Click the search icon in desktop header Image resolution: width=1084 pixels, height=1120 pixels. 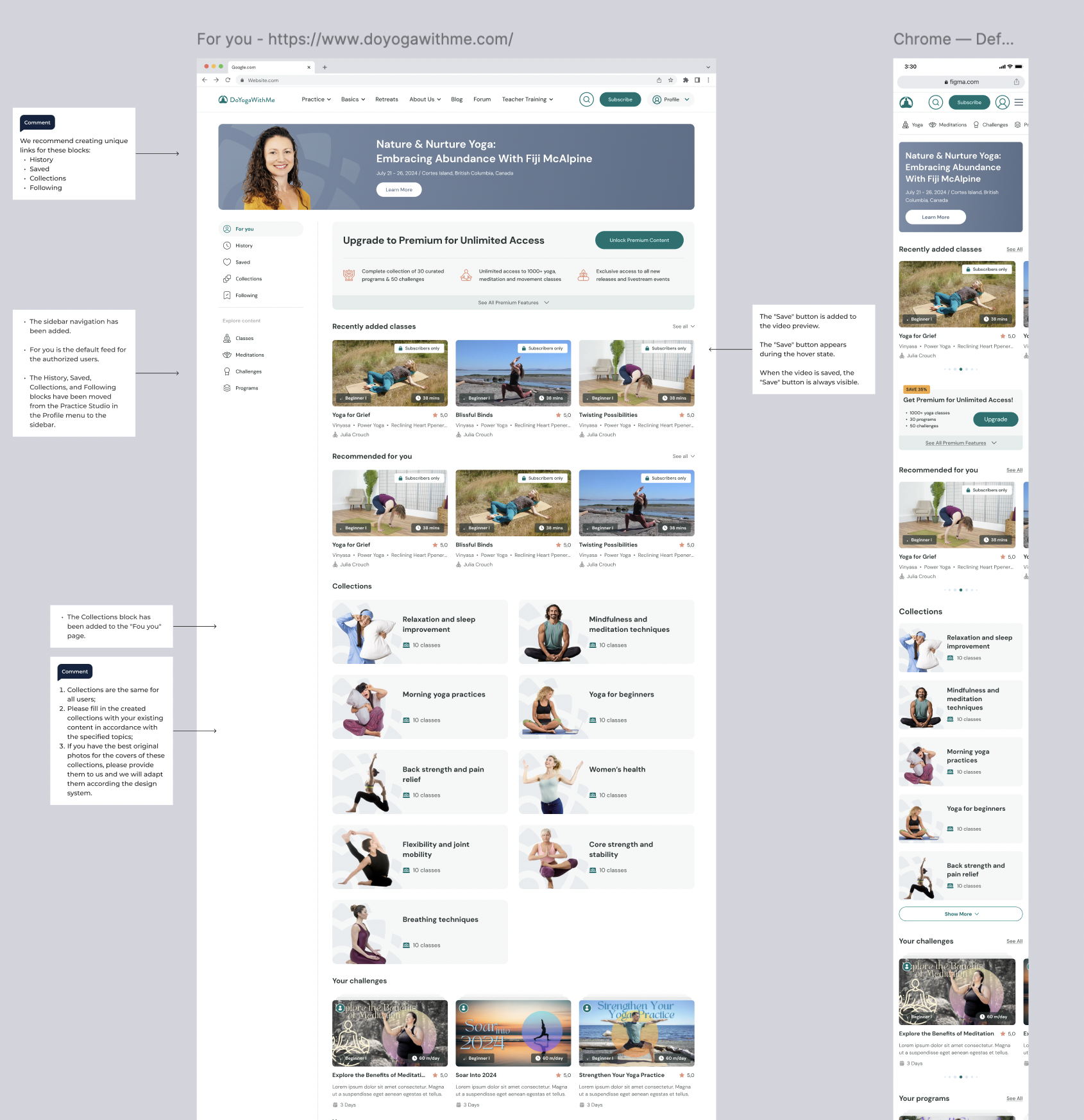coord(586,99)
